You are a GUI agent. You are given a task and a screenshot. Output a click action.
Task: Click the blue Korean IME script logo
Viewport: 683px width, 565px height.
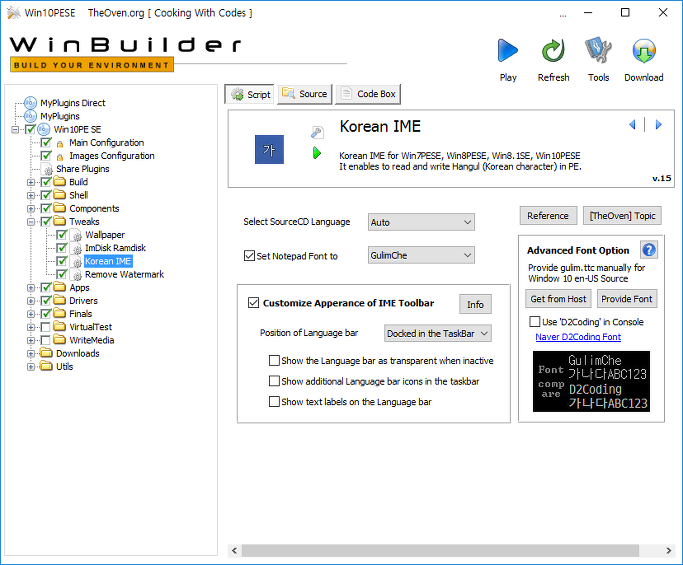pos(269,149)
